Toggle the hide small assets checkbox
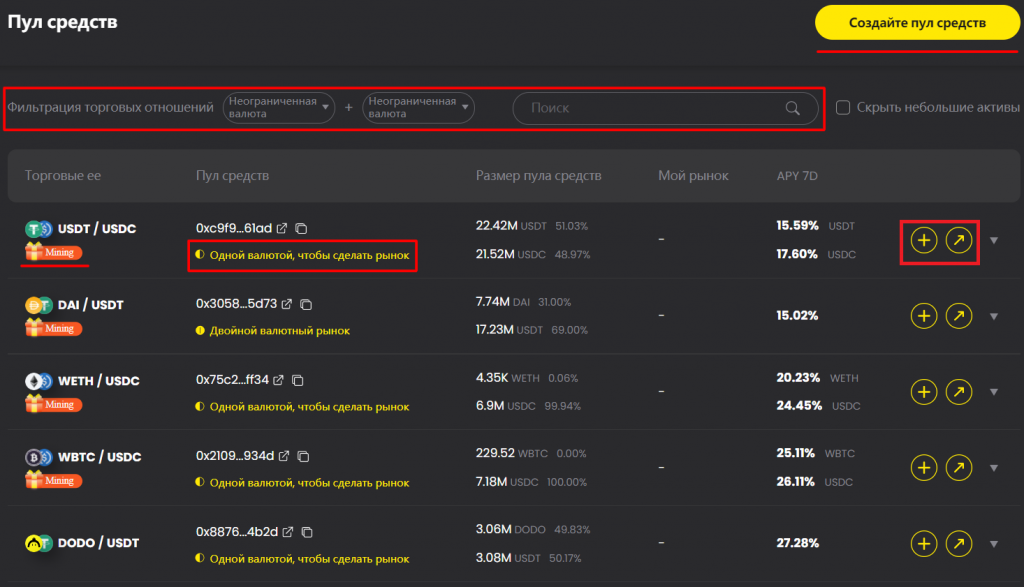 843,108
